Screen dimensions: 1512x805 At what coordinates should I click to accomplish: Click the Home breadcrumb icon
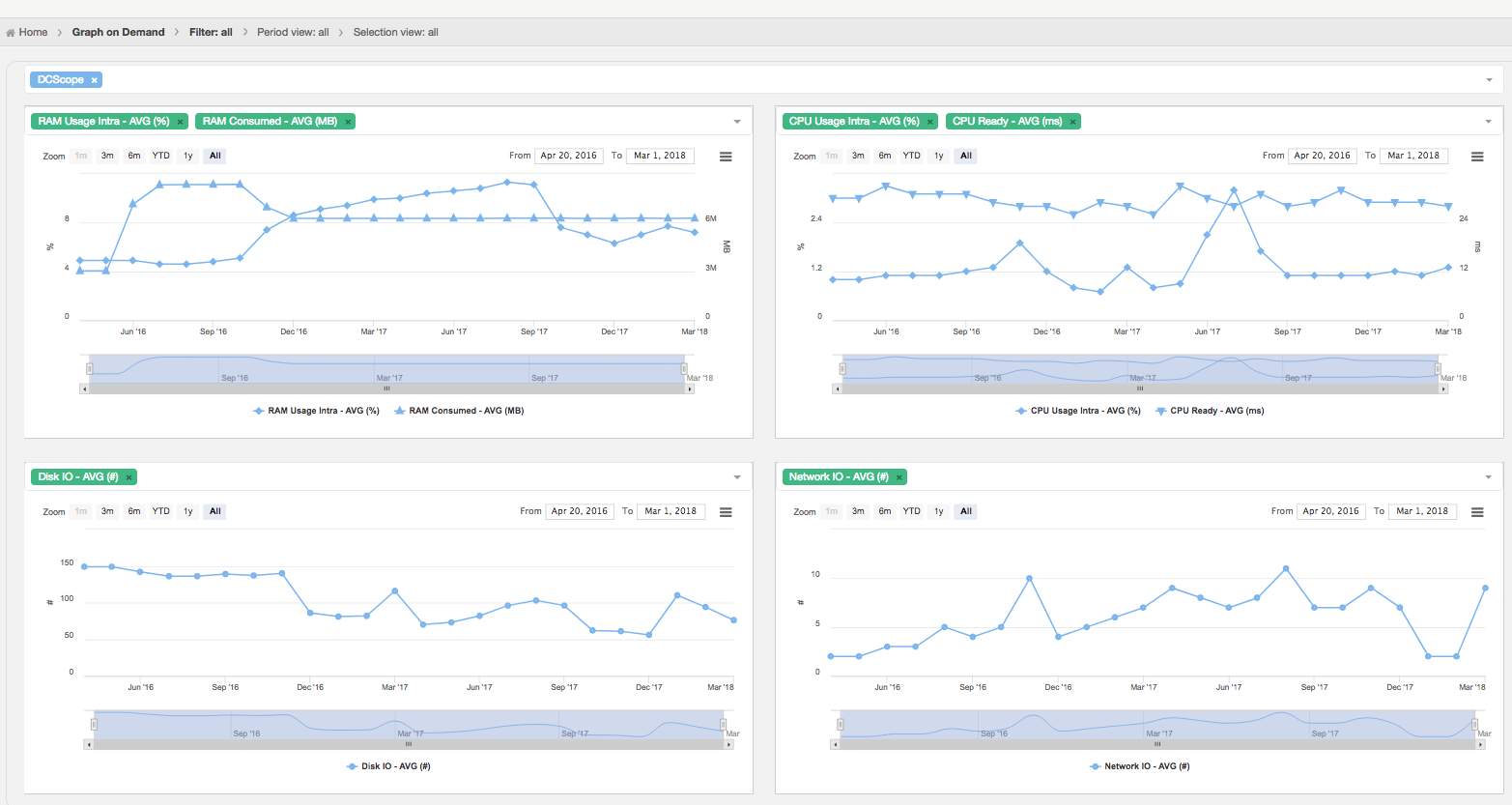(11, 33)
